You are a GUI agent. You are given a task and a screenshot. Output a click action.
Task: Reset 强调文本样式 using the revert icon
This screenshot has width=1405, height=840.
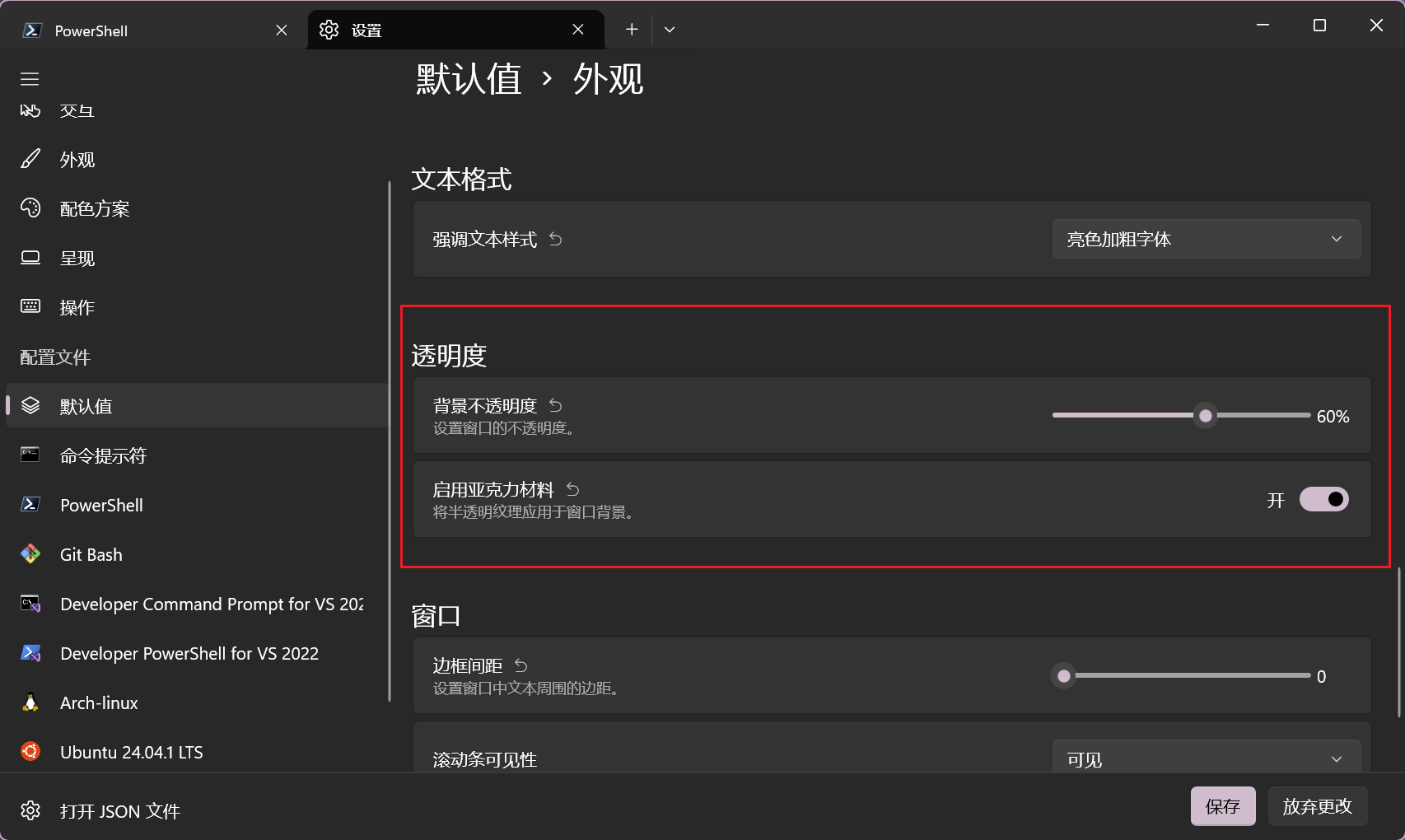pyautogui.click(x=556, y=239)
